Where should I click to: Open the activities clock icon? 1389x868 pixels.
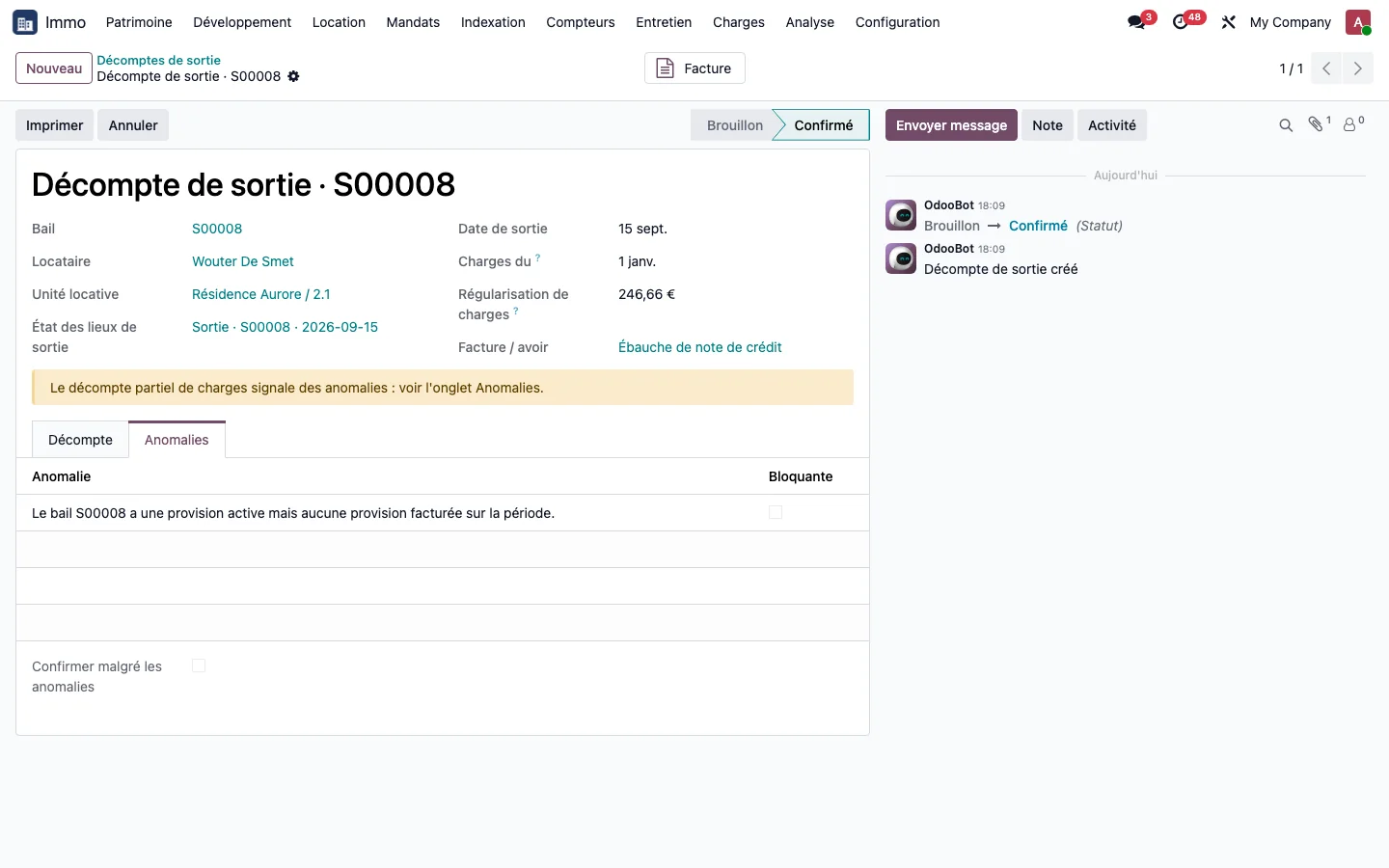pos(1181,22)
